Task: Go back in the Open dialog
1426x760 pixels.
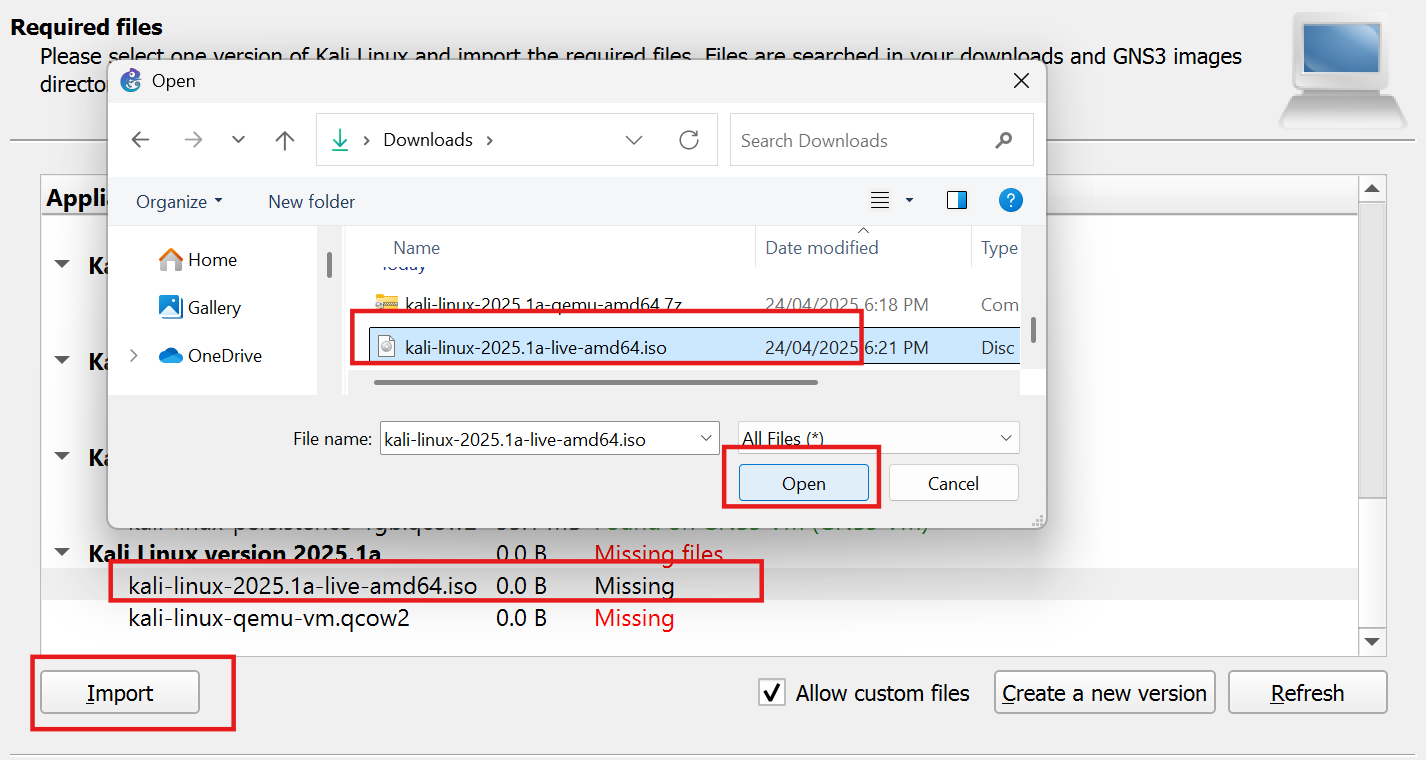Action: point(140,140)
